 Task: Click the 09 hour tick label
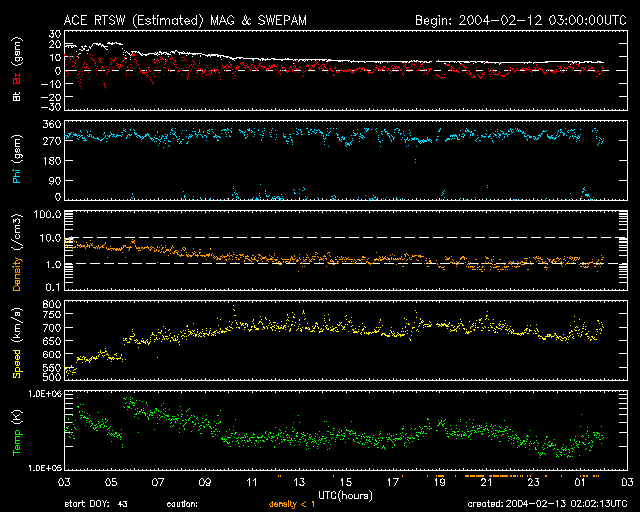coord(204,483)
